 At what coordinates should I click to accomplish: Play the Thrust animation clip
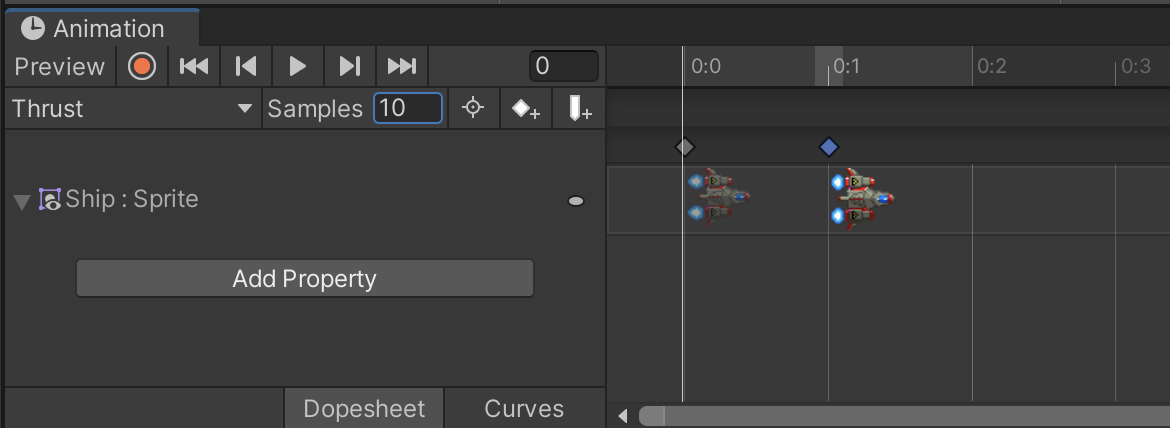(x=297, y=67)
